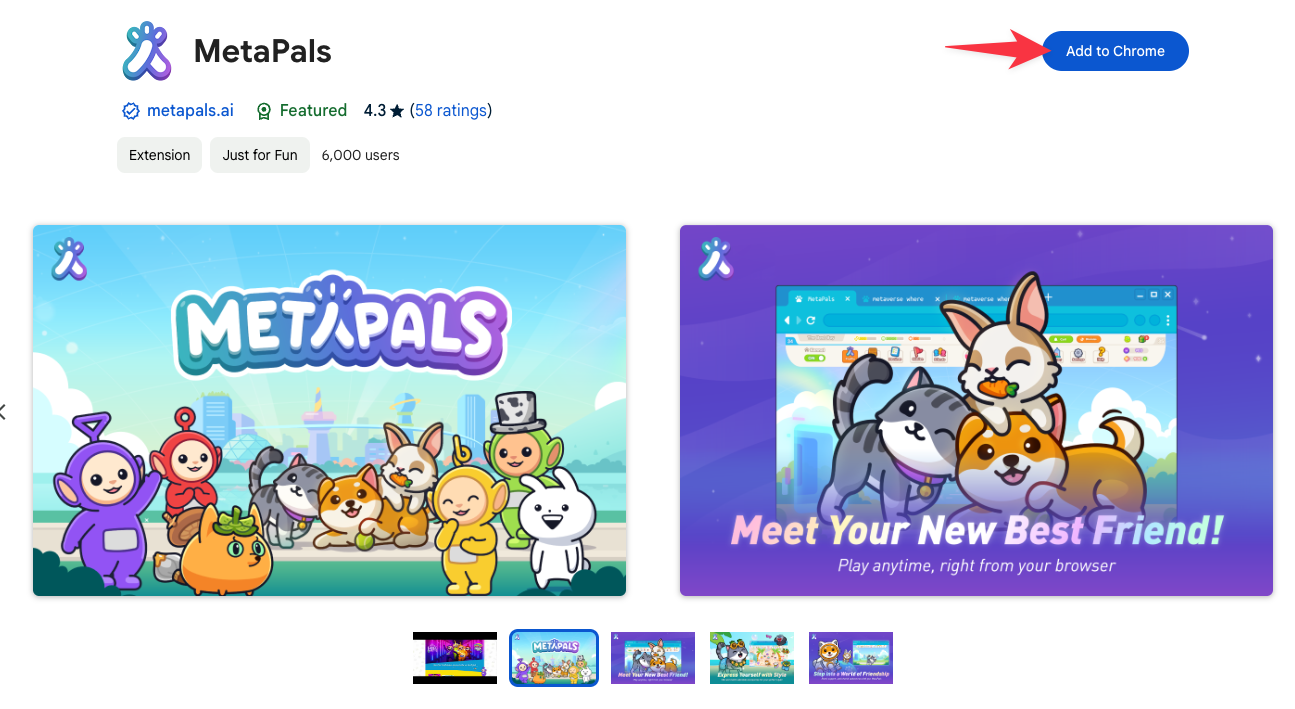Go to previous slide with left arrow
1295x709 pixels.
click(3, 411)
